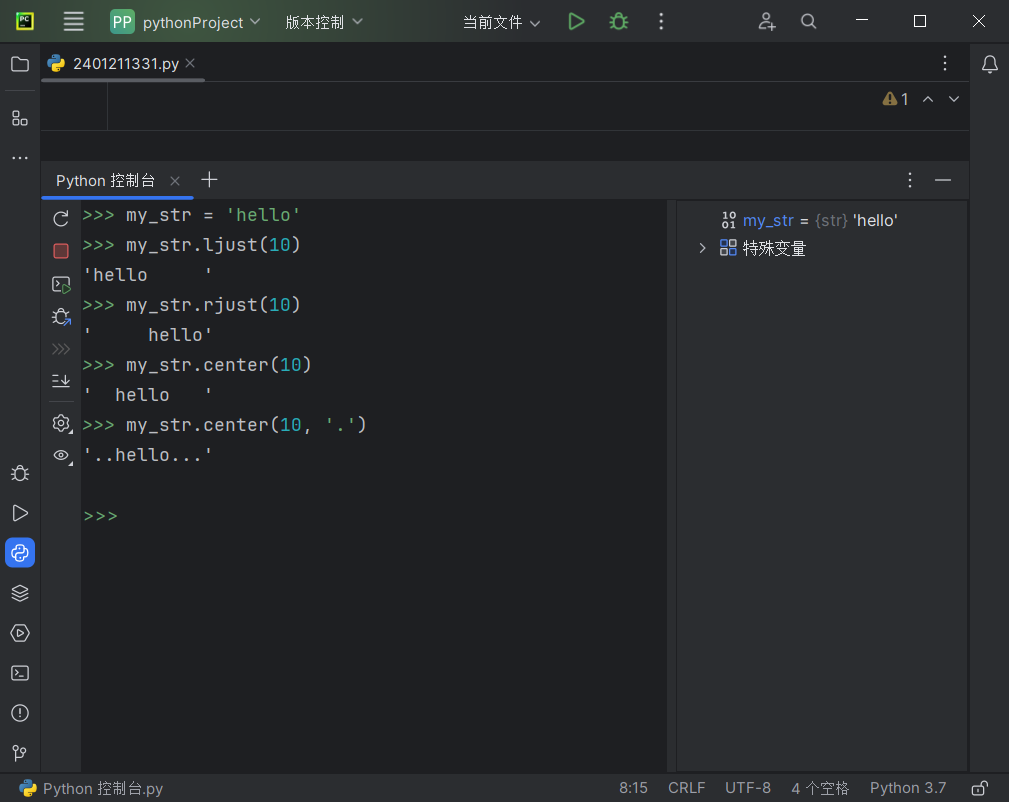The image size is (1009, 802).
Task: Open Search Everywhere magnifier icon
Action: coord(808,22)
